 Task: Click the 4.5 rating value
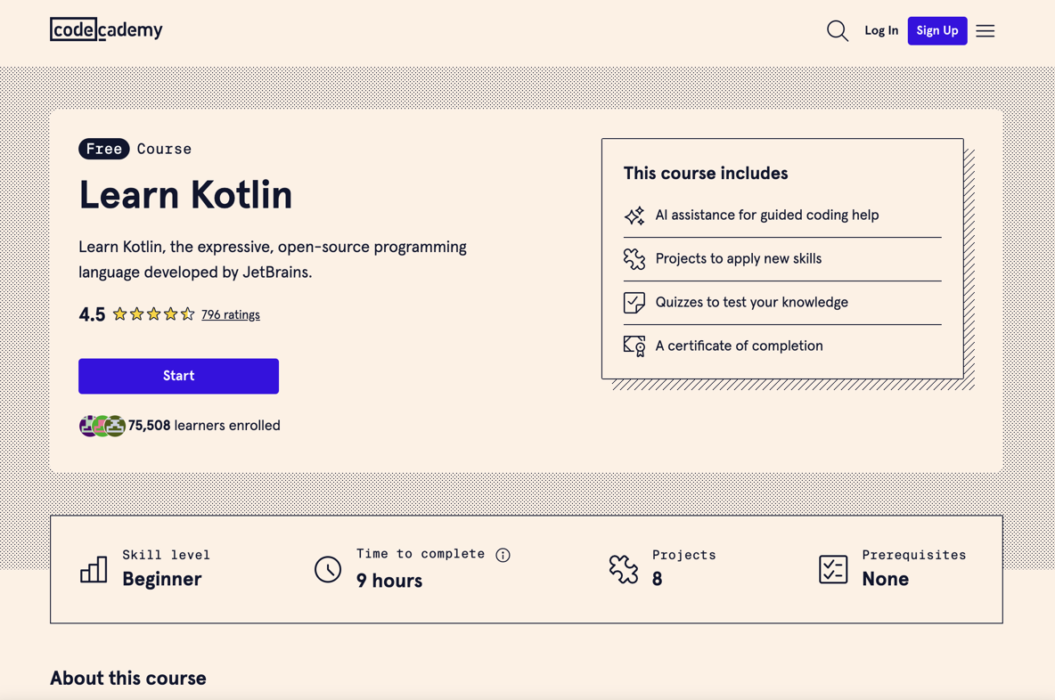click(92, 314)
